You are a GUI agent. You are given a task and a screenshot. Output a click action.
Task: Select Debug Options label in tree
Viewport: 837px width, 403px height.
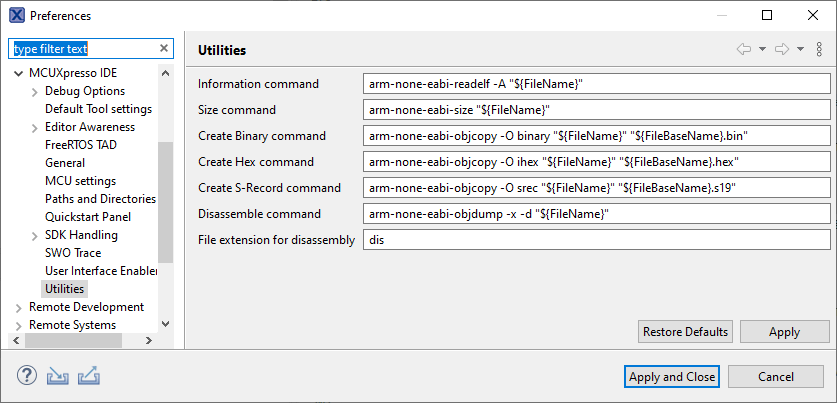tap(85, 91)
